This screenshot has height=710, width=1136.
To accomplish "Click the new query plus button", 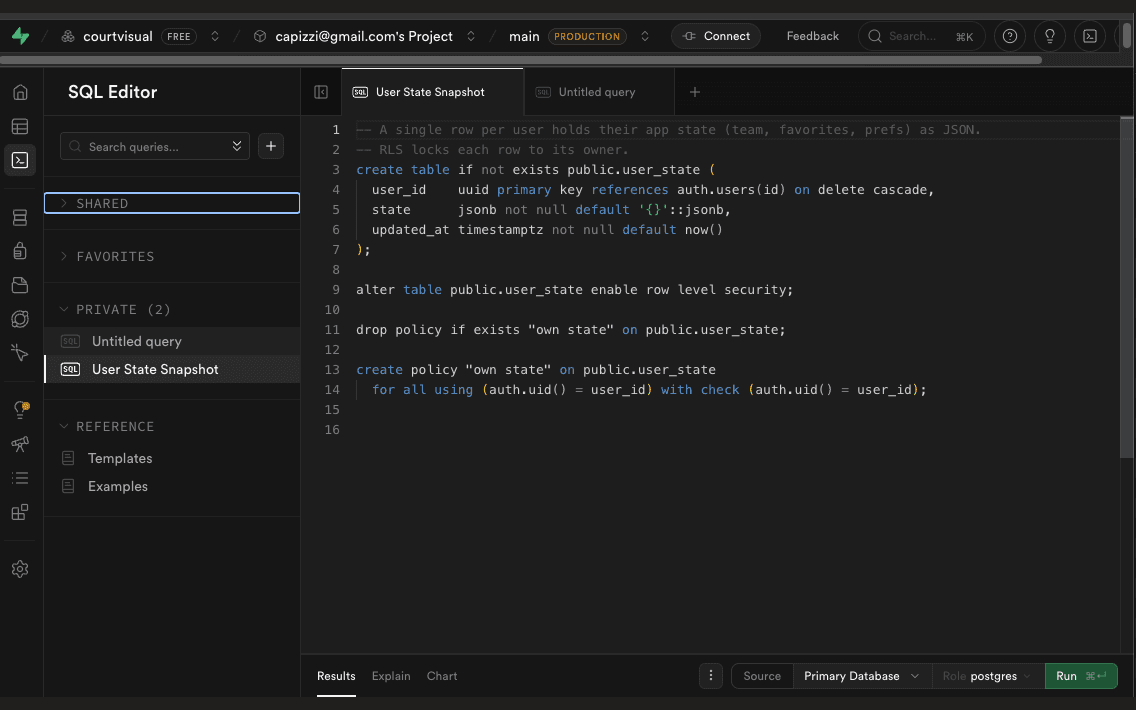I will pos(271,146).
